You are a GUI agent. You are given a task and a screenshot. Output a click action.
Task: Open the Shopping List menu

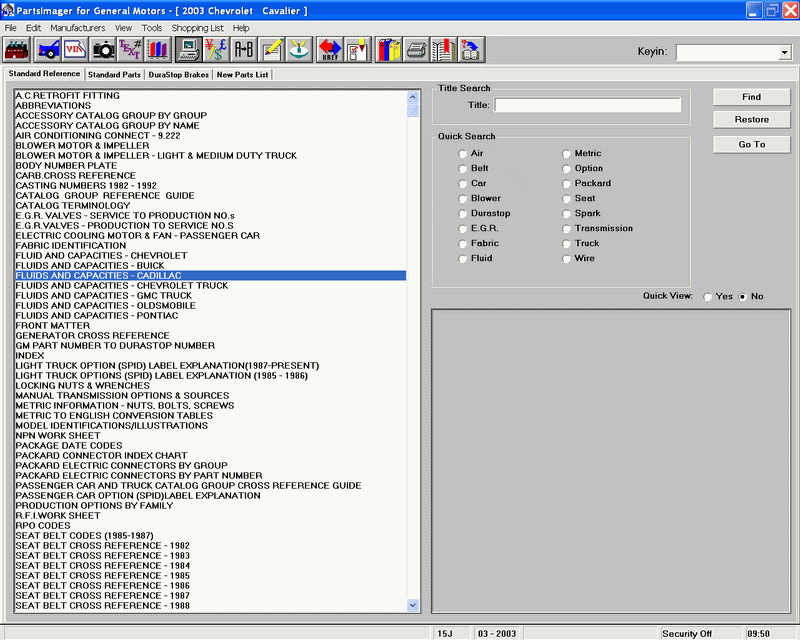[197, 28]
